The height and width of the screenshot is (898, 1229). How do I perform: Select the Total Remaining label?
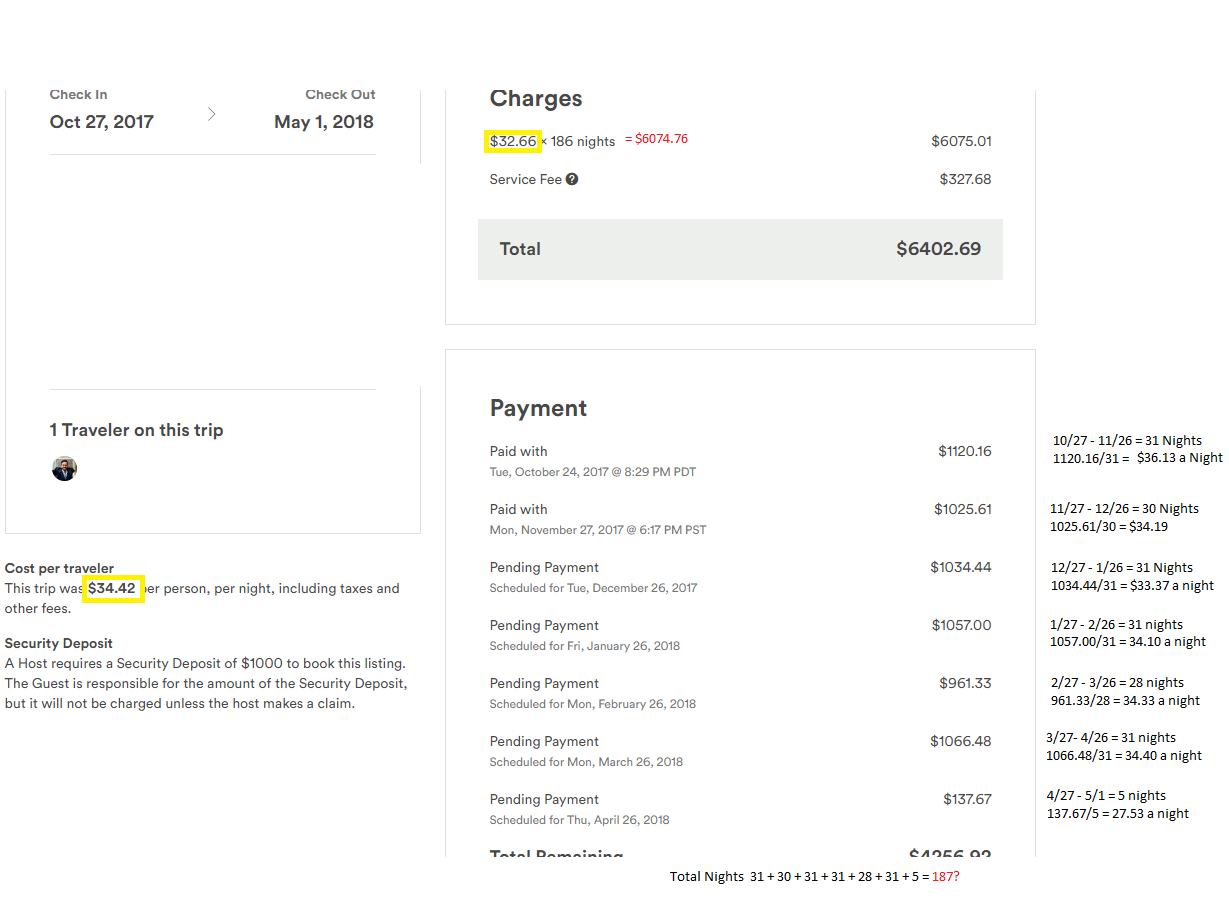pos(557,856)
